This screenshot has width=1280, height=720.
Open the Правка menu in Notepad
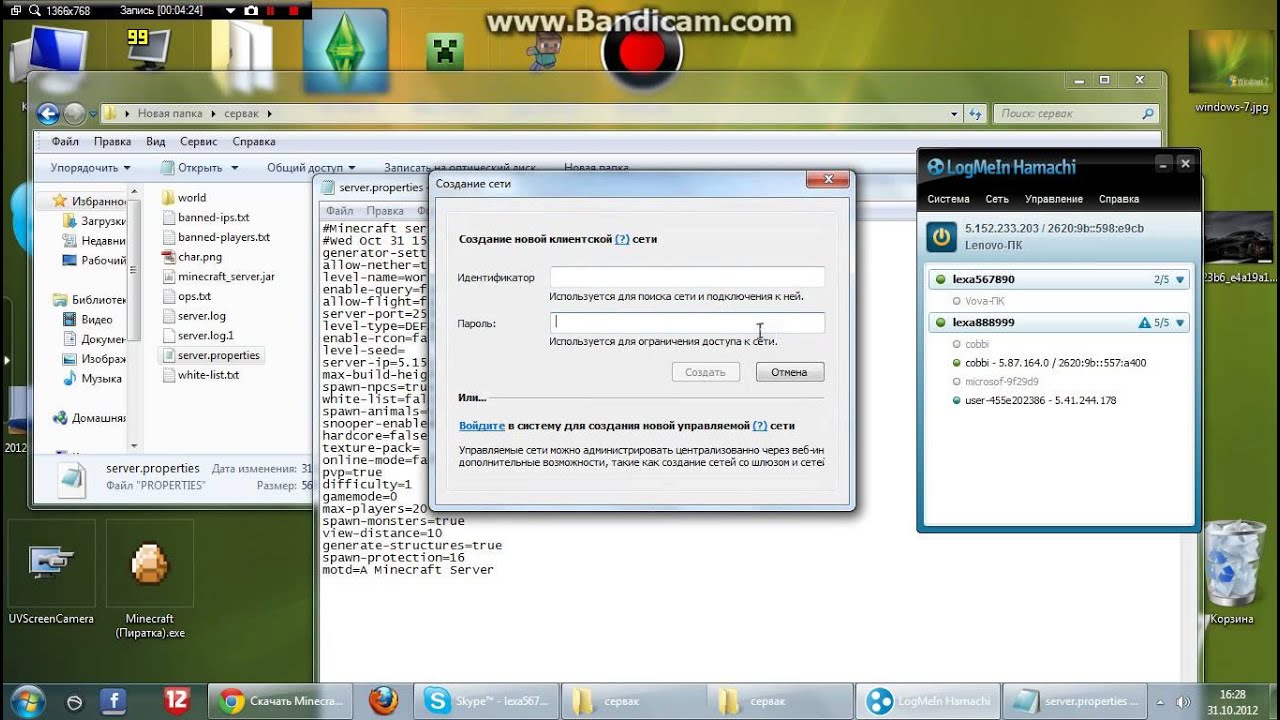pyautogui.click(x=385, y=211)
